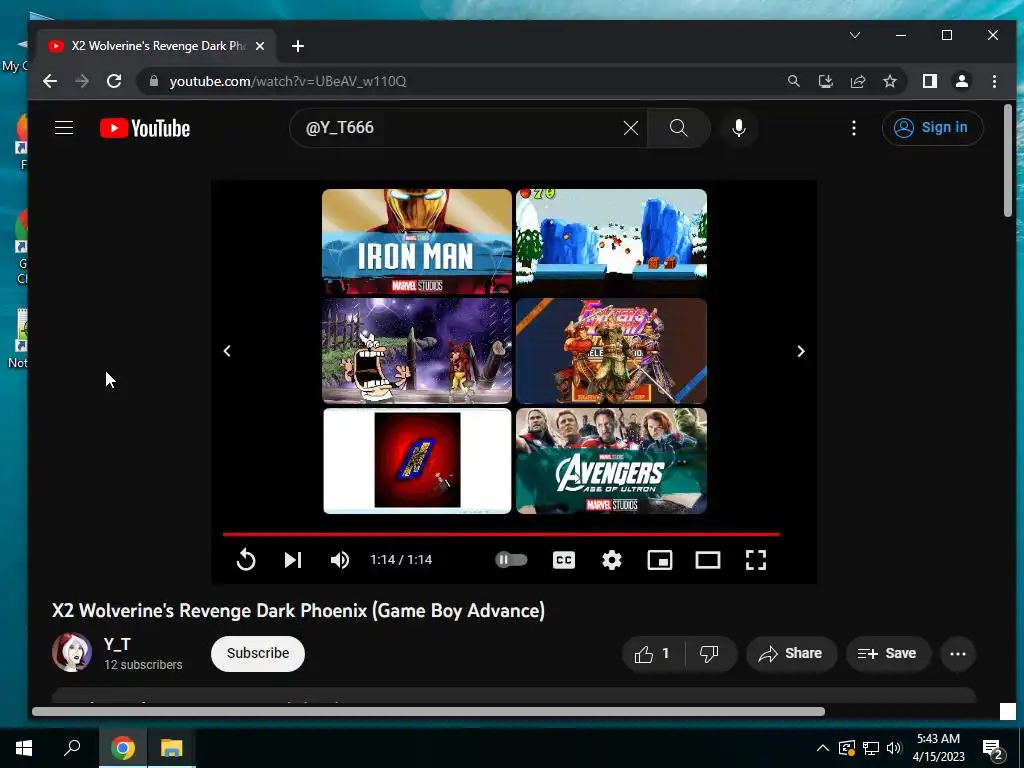Open the Iron Man suggested video

click(x=417, y=242)
